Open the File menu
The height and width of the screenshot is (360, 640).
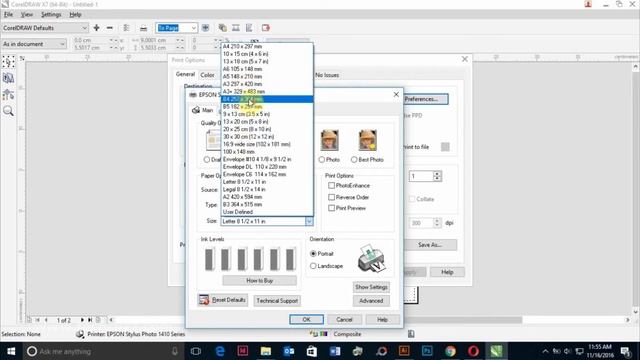(x=8, y=14)
